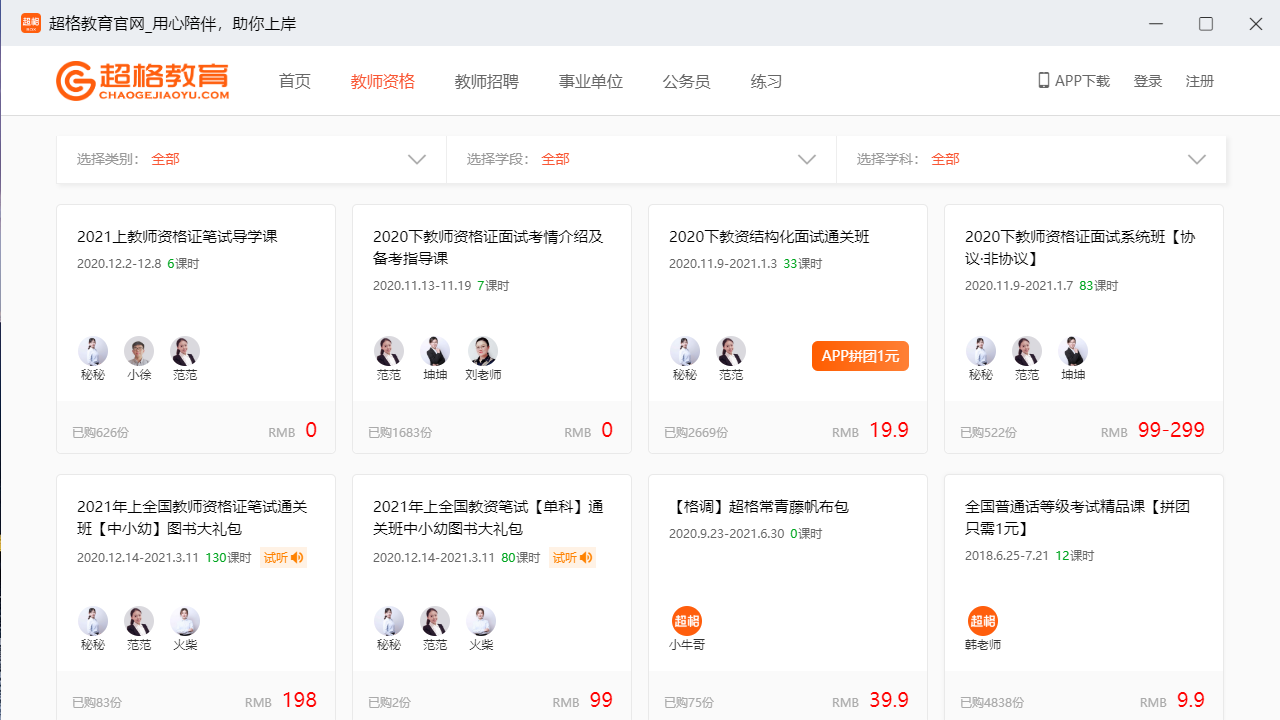Switch to the 教师招聘 tab
1280x720 pixels.
pos(487,81)
